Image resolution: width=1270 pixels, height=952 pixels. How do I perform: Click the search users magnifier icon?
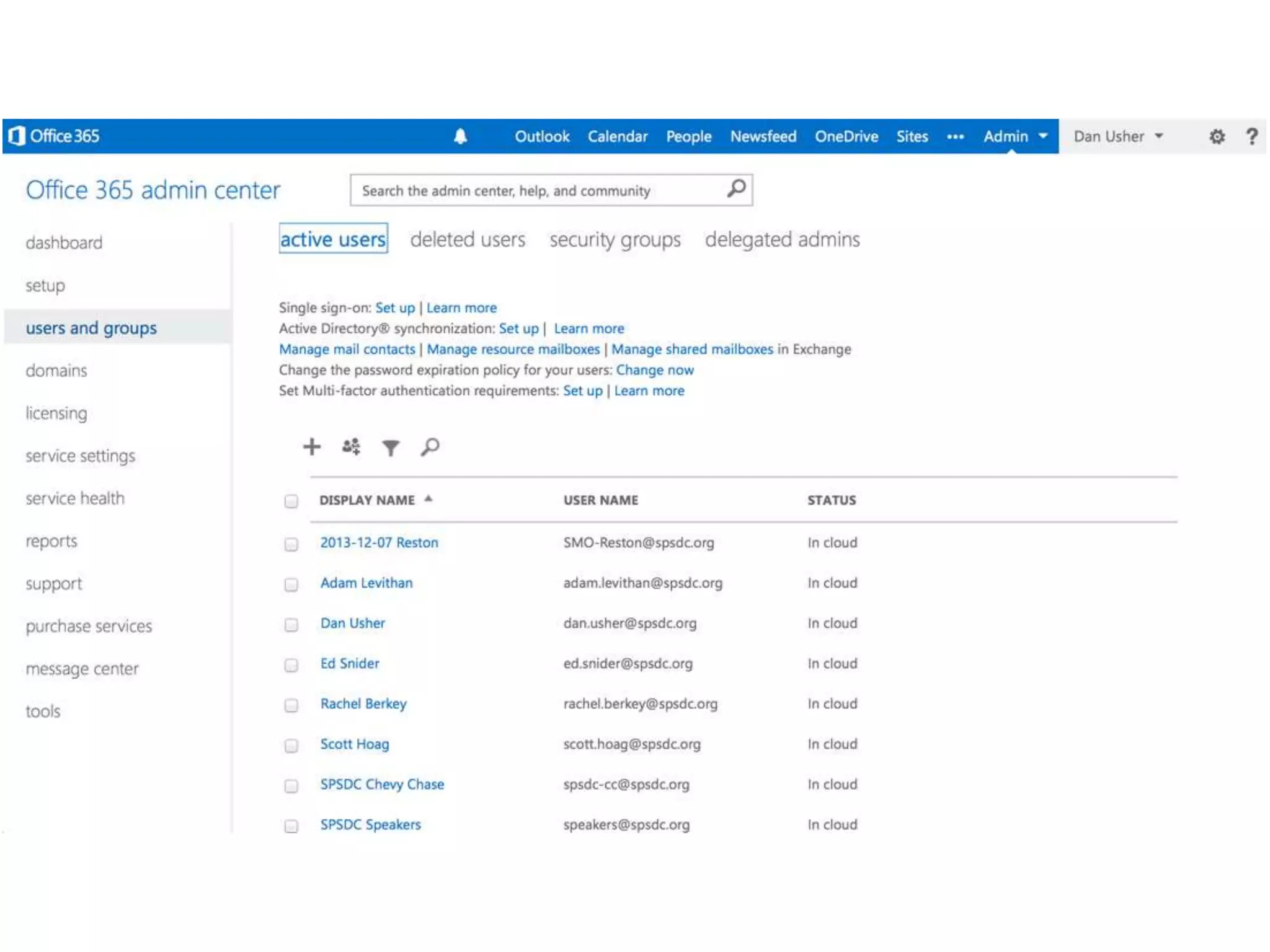click(430, 446)
